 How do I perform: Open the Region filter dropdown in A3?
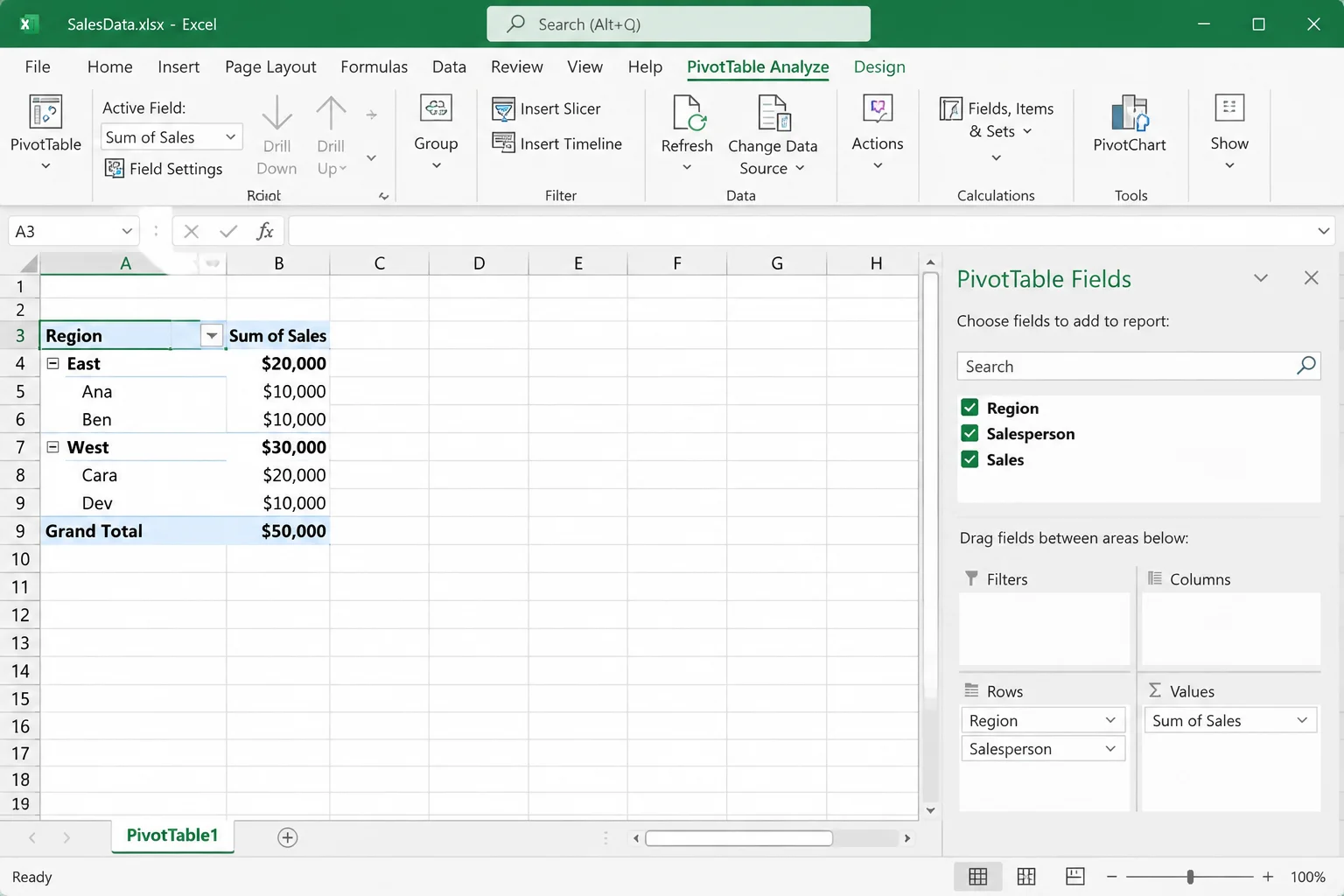[212, 336]
